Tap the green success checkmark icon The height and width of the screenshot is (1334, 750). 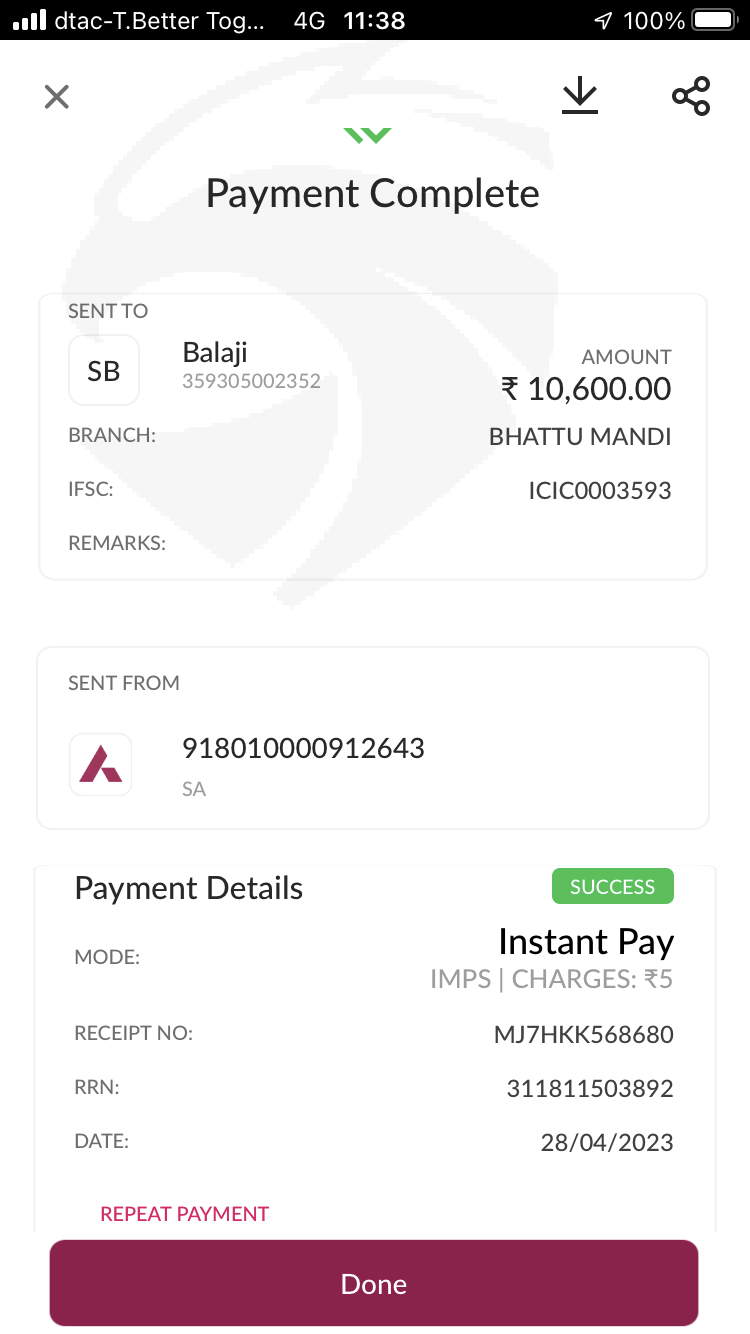367,135
